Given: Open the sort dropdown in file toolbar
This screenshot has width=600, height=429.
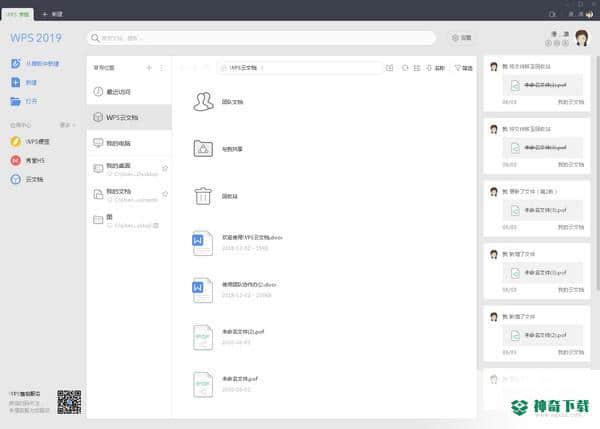Looking at the screenshot, I should point(435,68).
